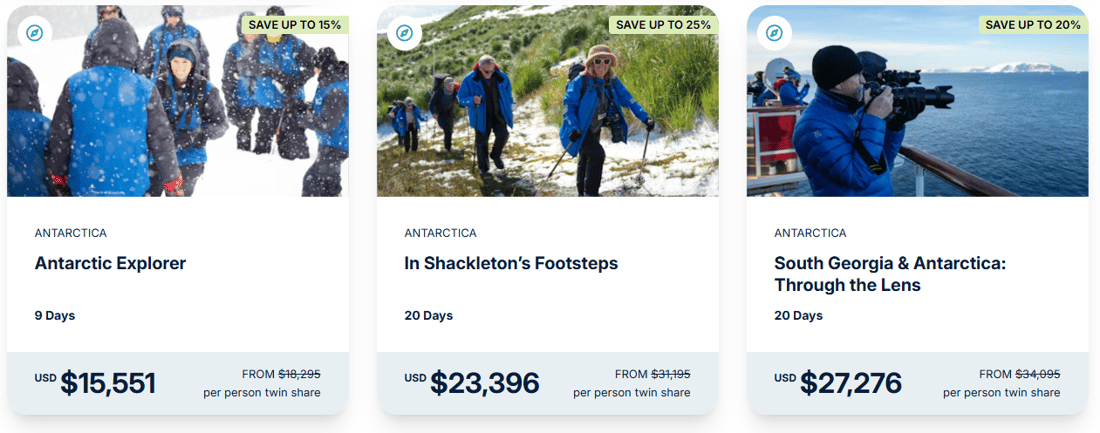Click the crossed-out $34,095 original price
Screen dimensions: 1100x433
[x=1038, y=374]
